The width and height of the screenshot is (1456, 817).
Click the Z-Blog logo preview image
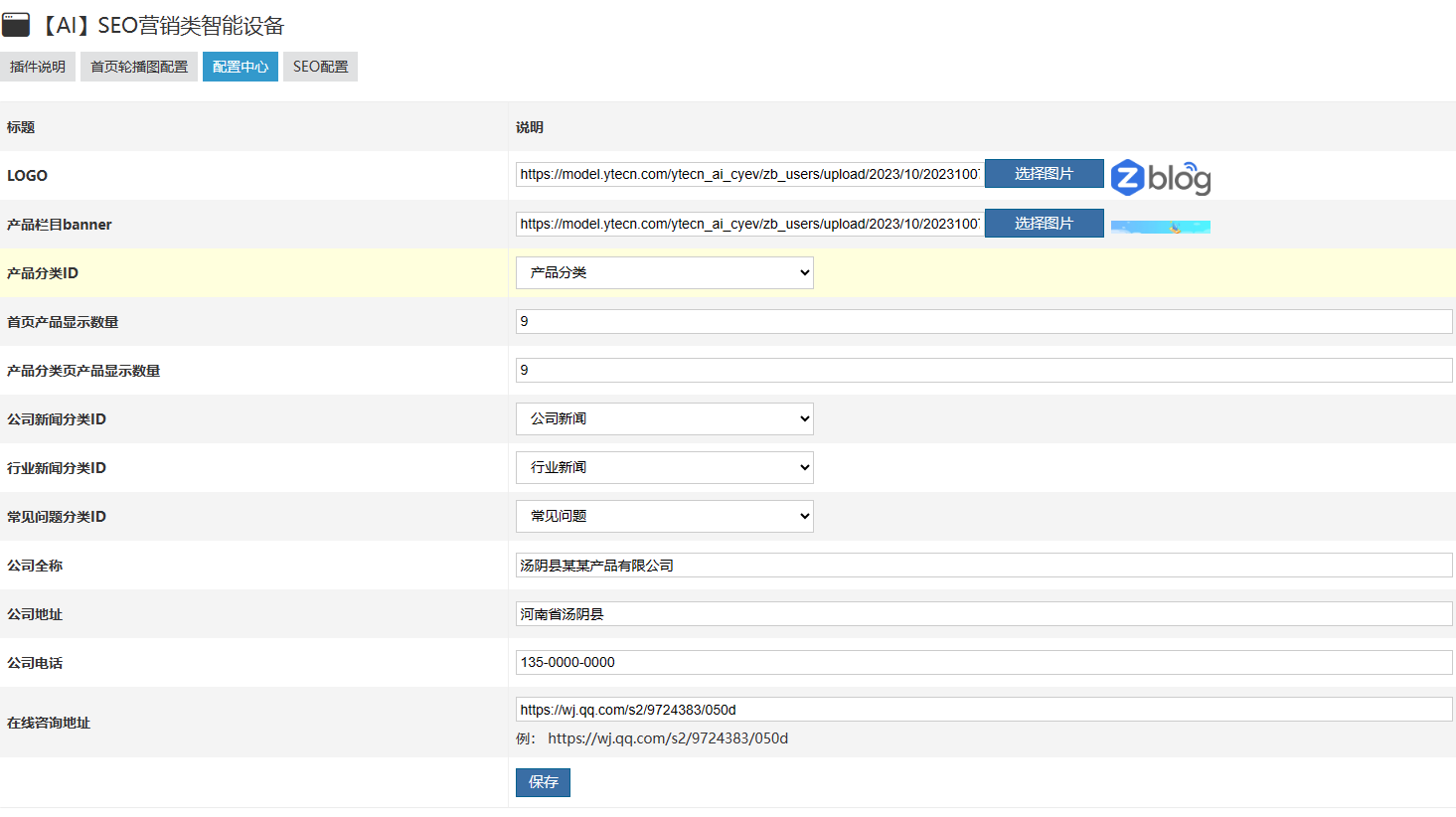coord(1160,177)
